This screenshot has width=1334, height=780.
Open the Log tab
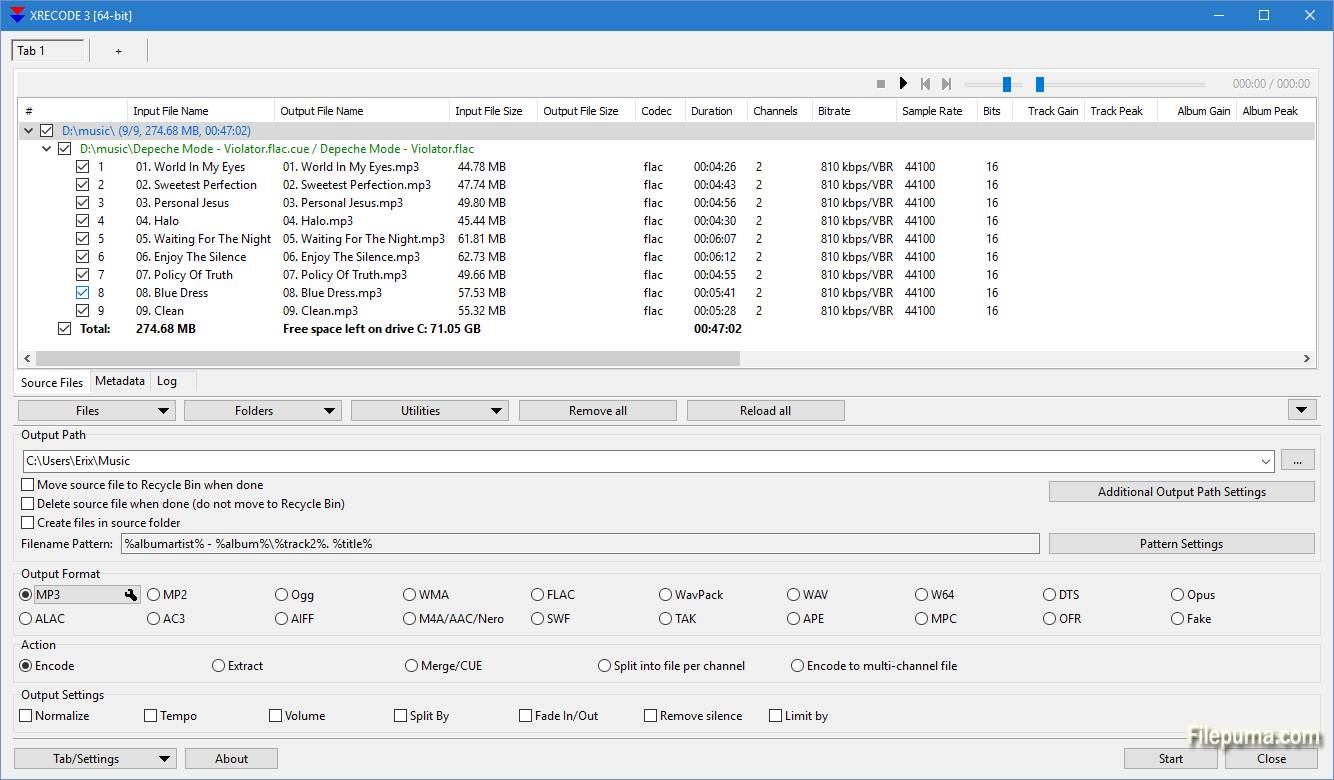coord(167,381)
